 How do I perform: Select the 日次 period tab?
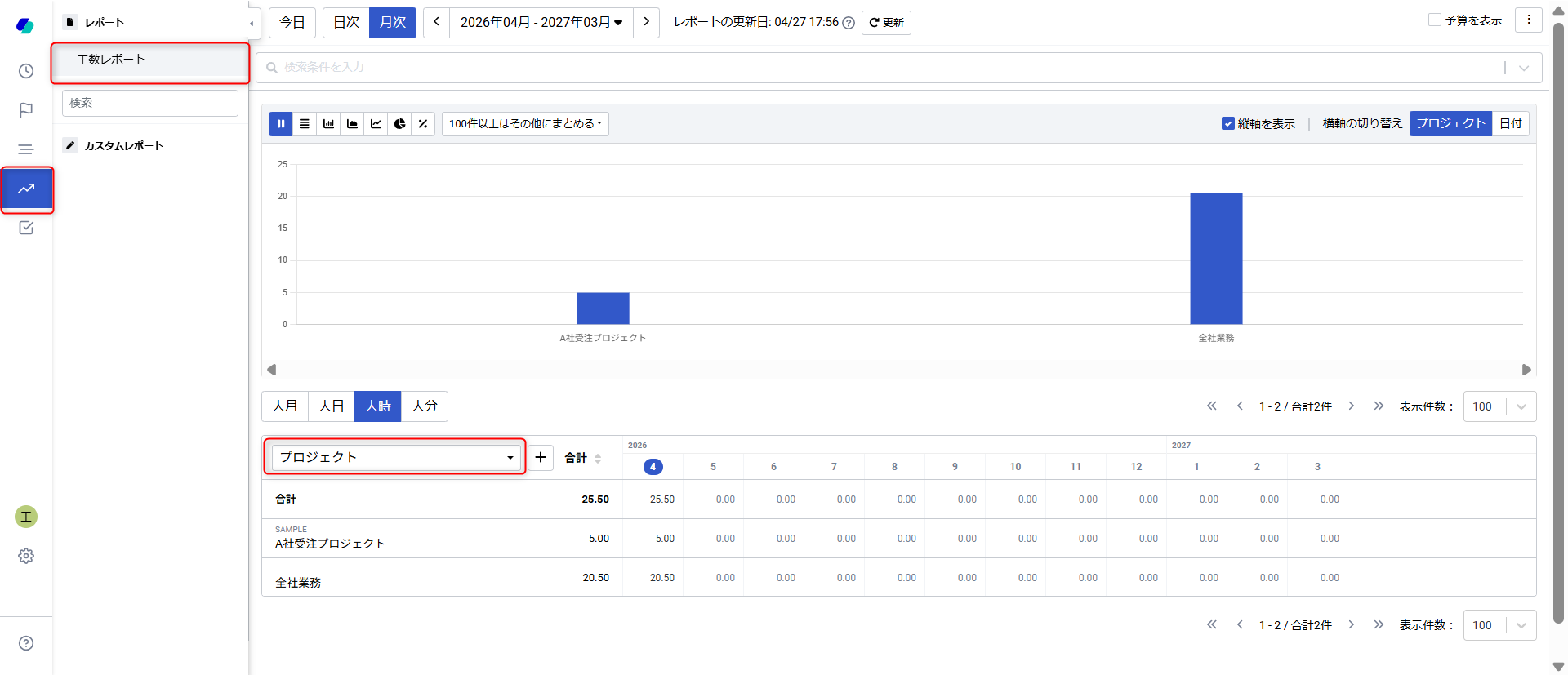pyautogui.click(x=346, y=22)
